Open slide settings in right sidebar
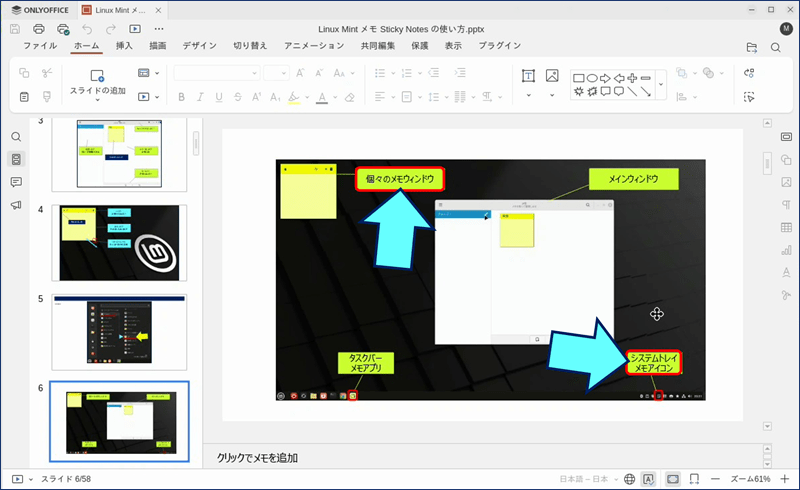800x490 pixels. (786, 137)
